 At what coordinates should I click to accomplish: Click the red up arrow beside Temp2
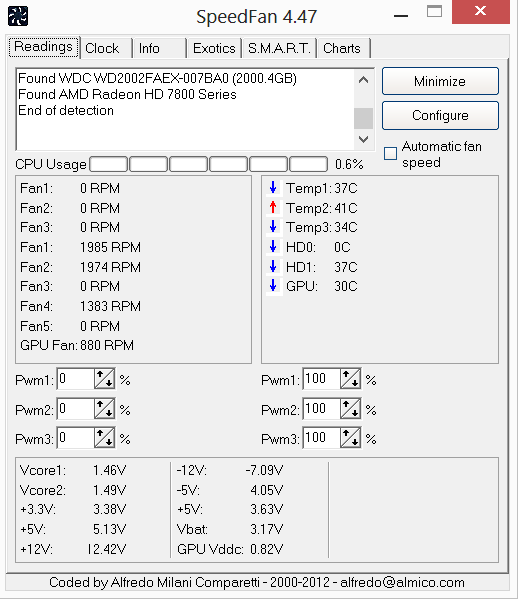click(273, 207)
